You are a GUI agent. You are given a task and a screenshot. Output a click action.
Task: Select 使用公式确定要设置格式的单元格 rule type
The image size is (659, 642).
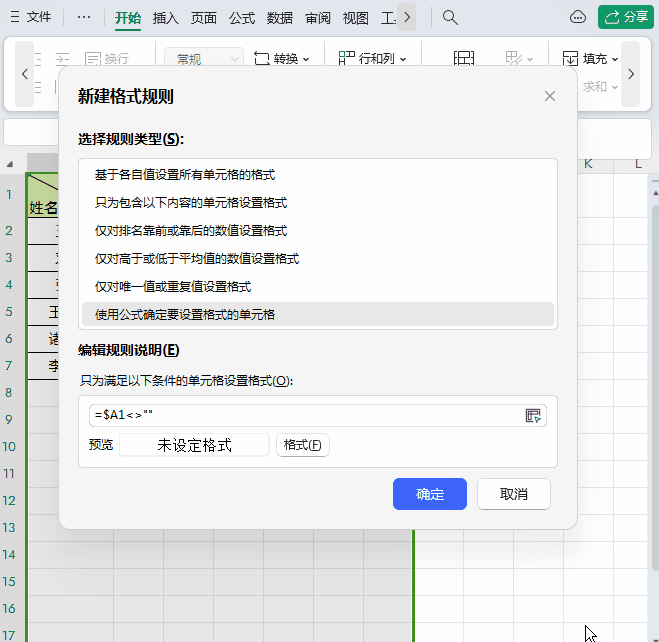[318, 315]
